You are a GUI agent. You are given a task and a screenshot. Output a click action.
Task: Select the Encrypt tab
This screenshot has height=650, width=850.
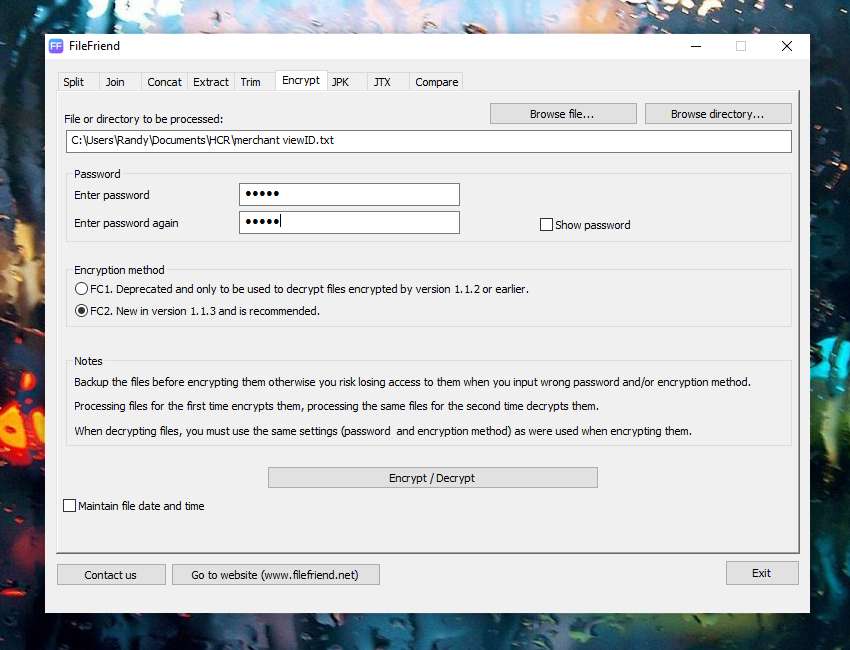click(301, 80)
